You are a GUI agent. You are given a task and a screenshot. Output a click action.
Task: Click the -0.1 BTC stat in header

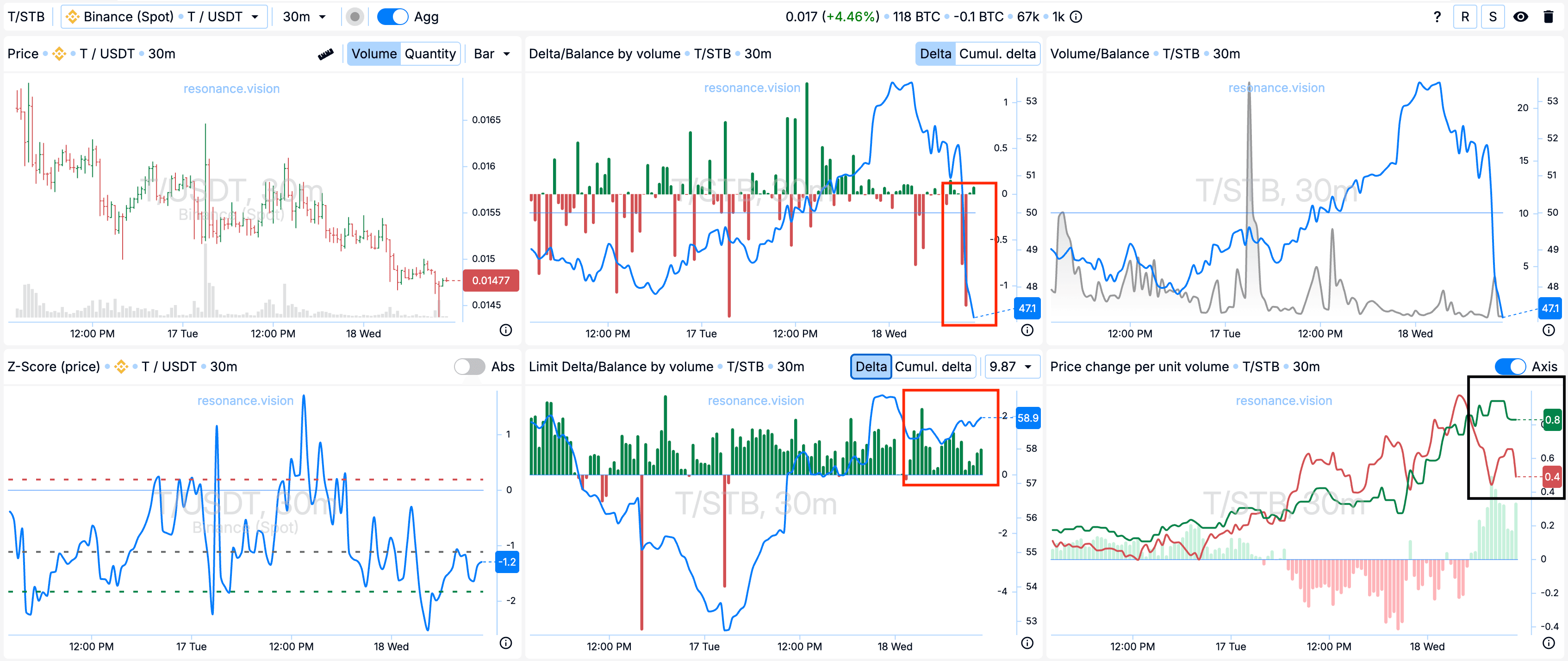point(978,17)
